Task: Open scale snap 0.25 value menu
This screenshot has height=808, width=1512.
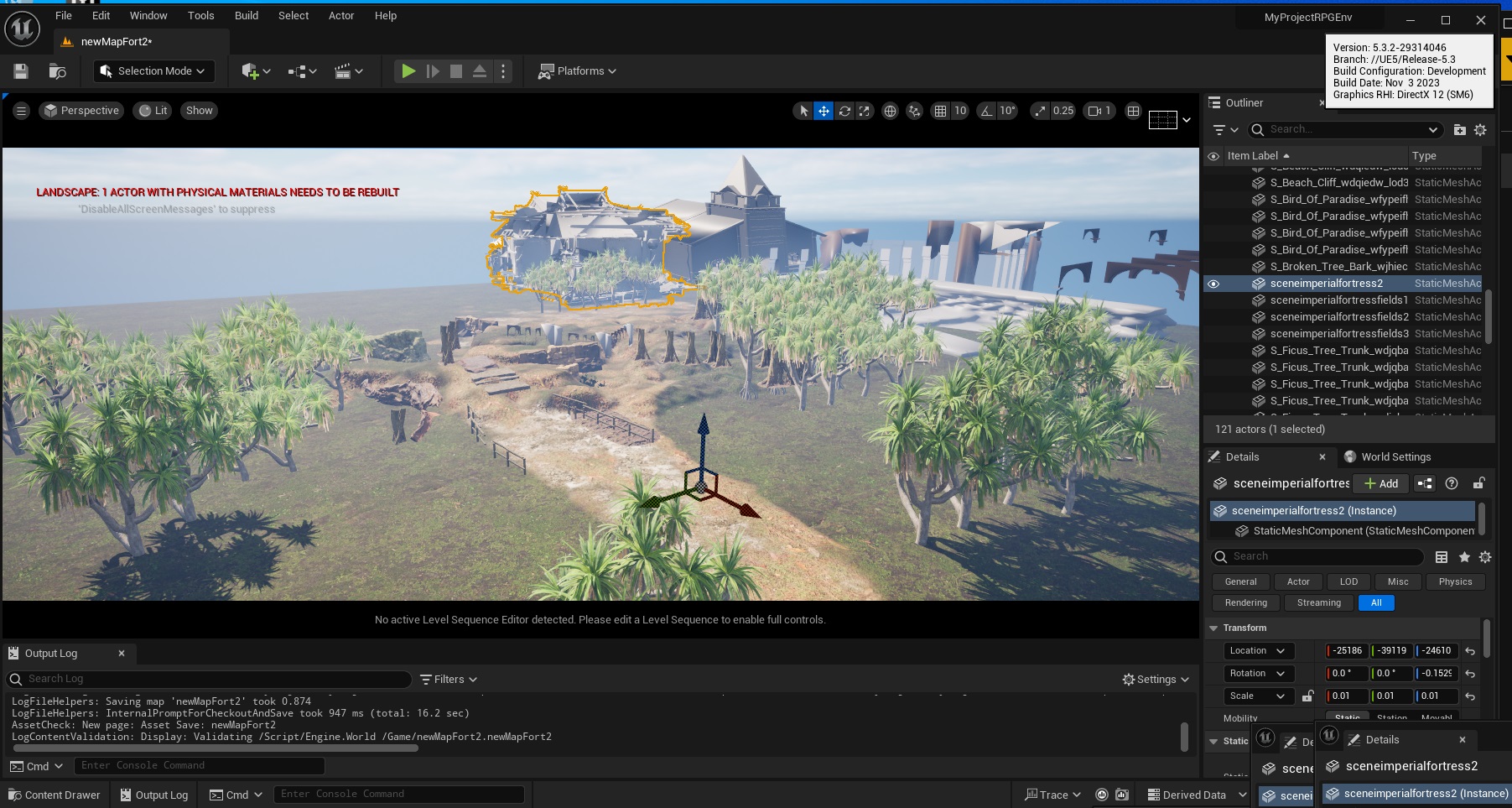Action: tap(1063, 111)
